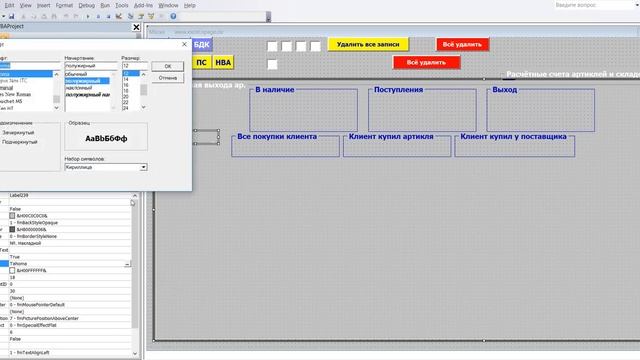Click the font list scroll up arrow
Viewport: 640px width, 360px height.
coord(56,74)
